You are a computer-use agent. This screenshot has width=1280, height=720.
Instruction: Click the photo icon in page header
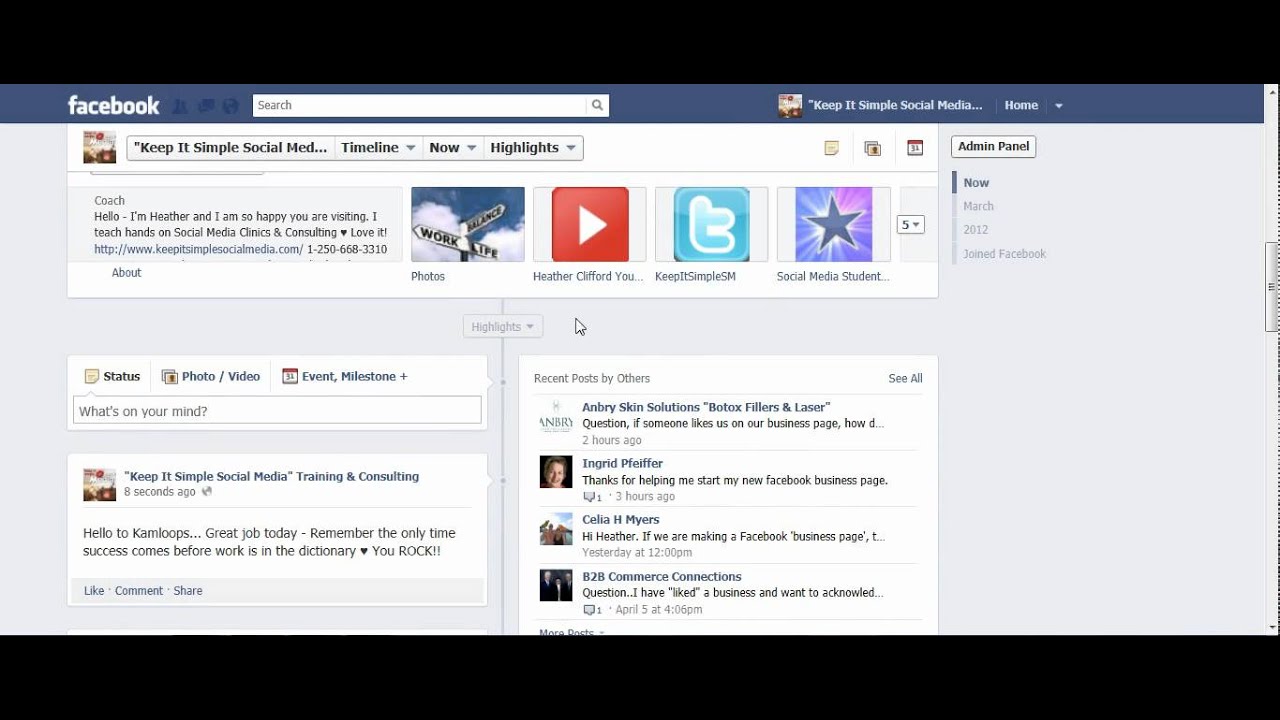click(872, 148)
